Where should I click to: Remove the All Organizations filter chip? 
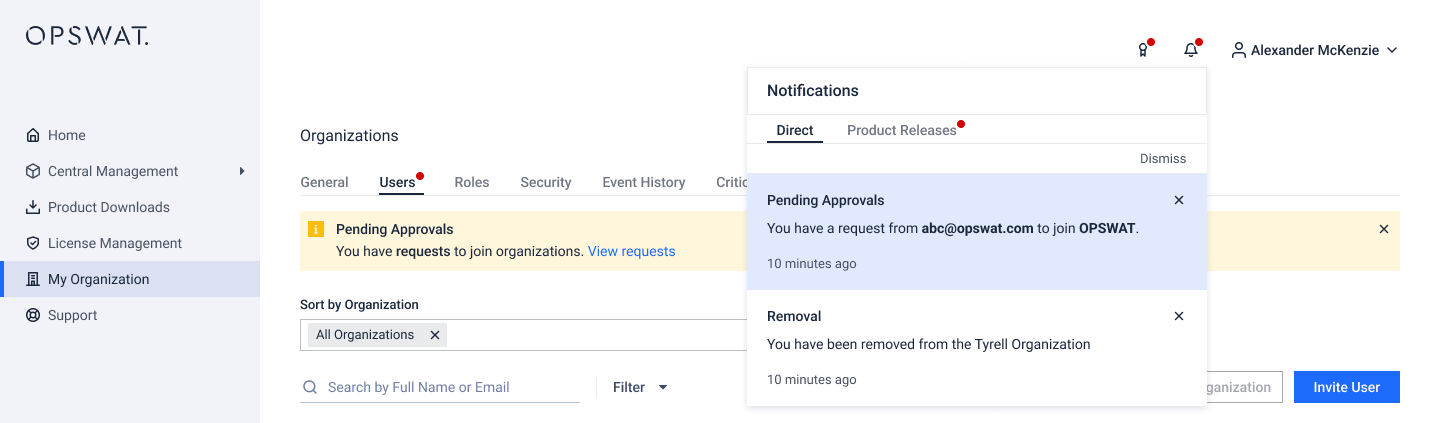coord(435,335)
